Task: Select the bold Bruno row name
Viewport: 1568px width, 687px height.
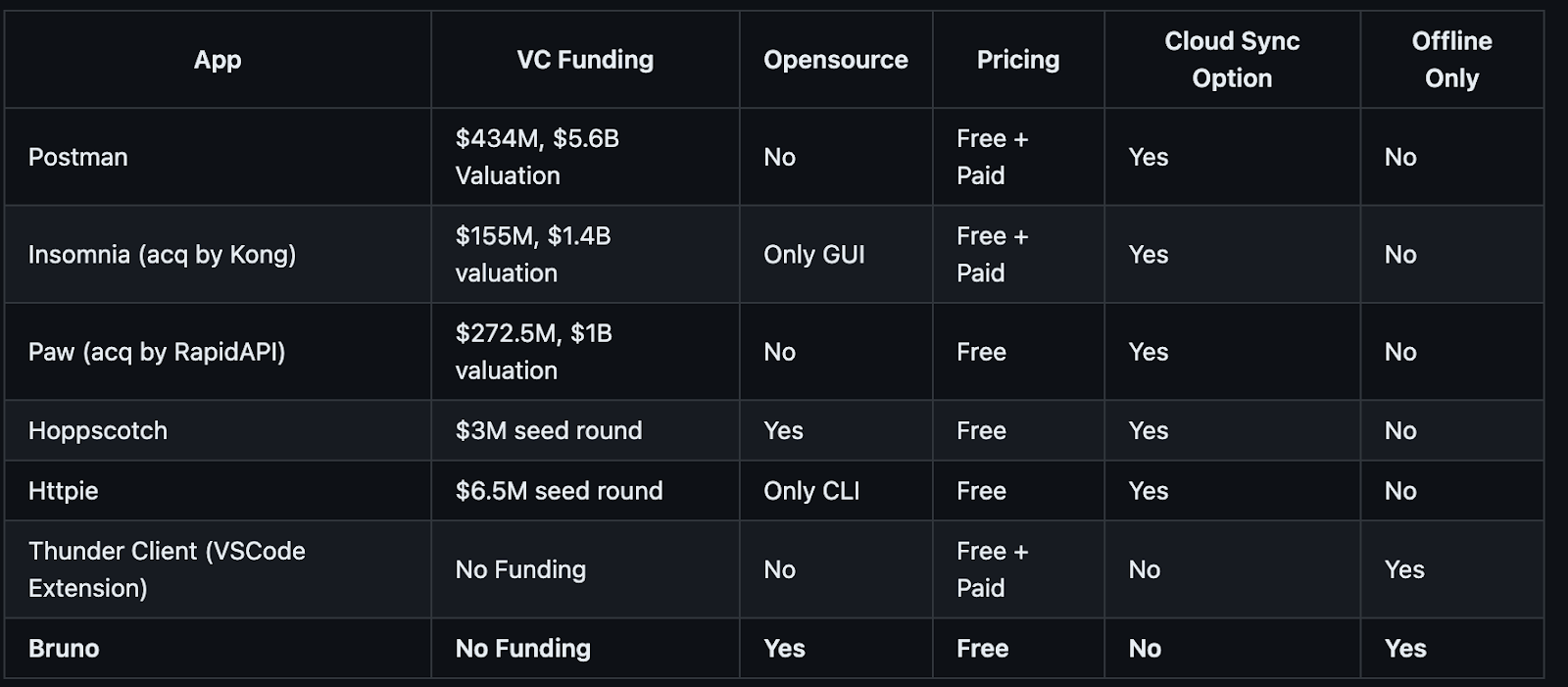Action: (64, 648)
